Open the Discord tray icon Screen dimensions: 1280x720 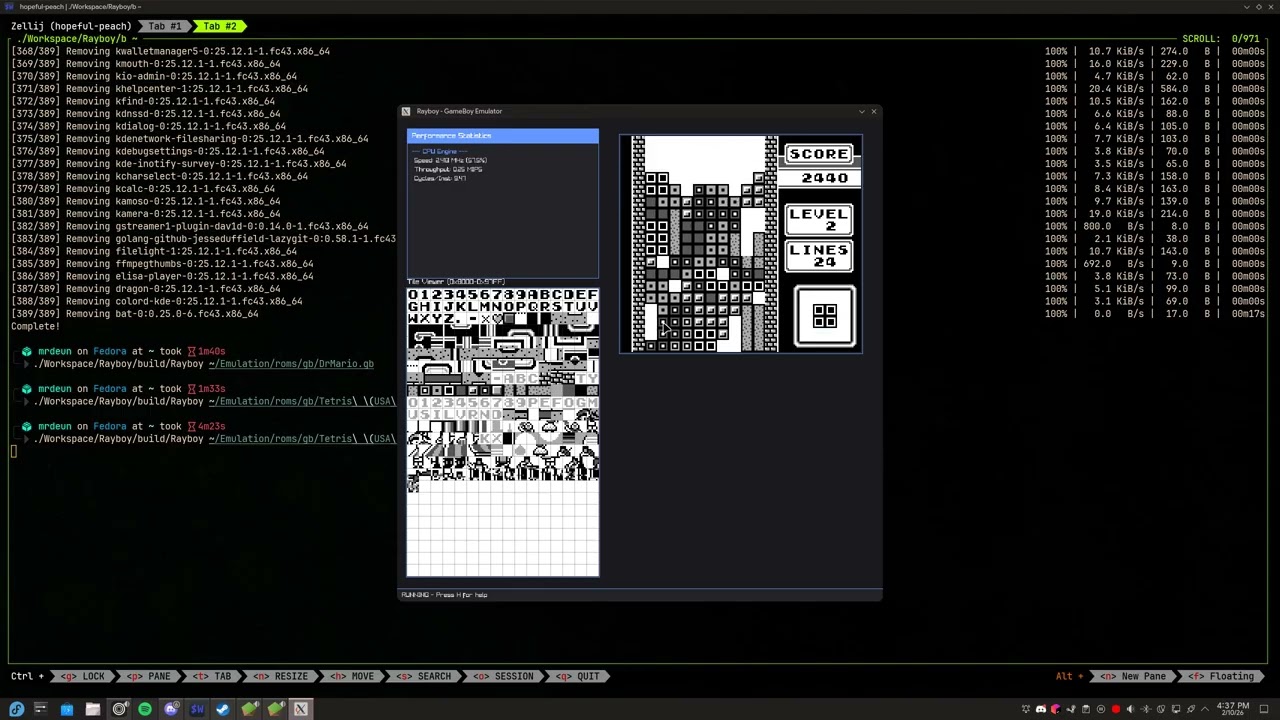click(1041, 709)
